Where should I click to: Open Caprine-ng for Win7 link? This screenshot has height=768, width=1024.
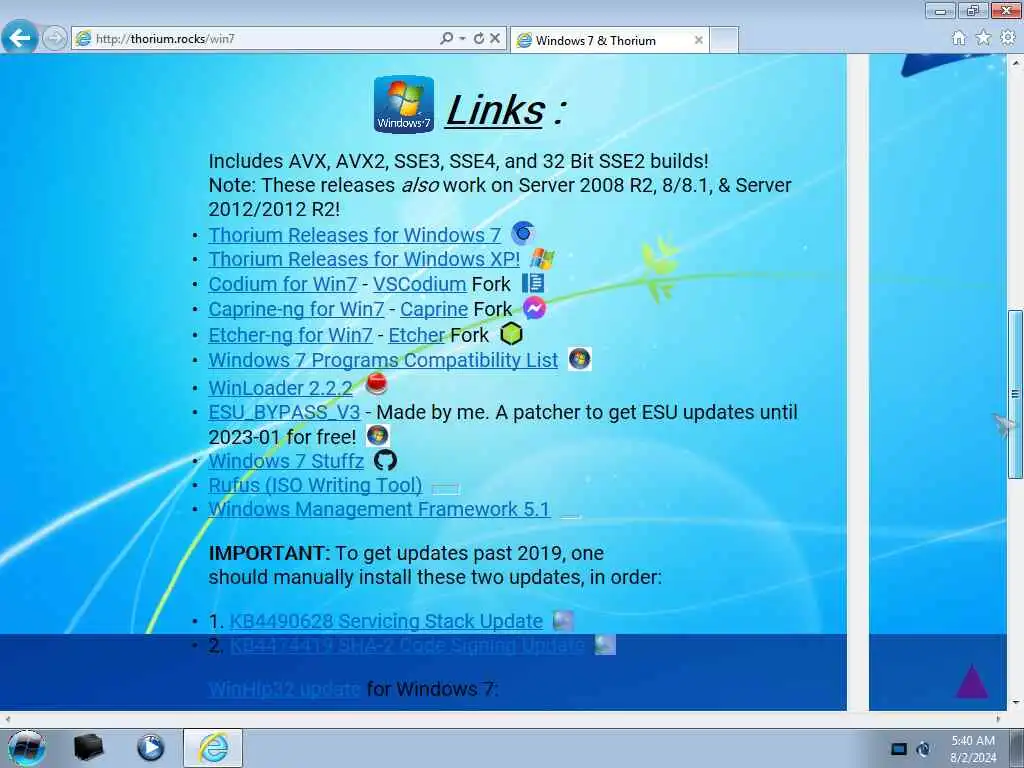tap(296, 309)
